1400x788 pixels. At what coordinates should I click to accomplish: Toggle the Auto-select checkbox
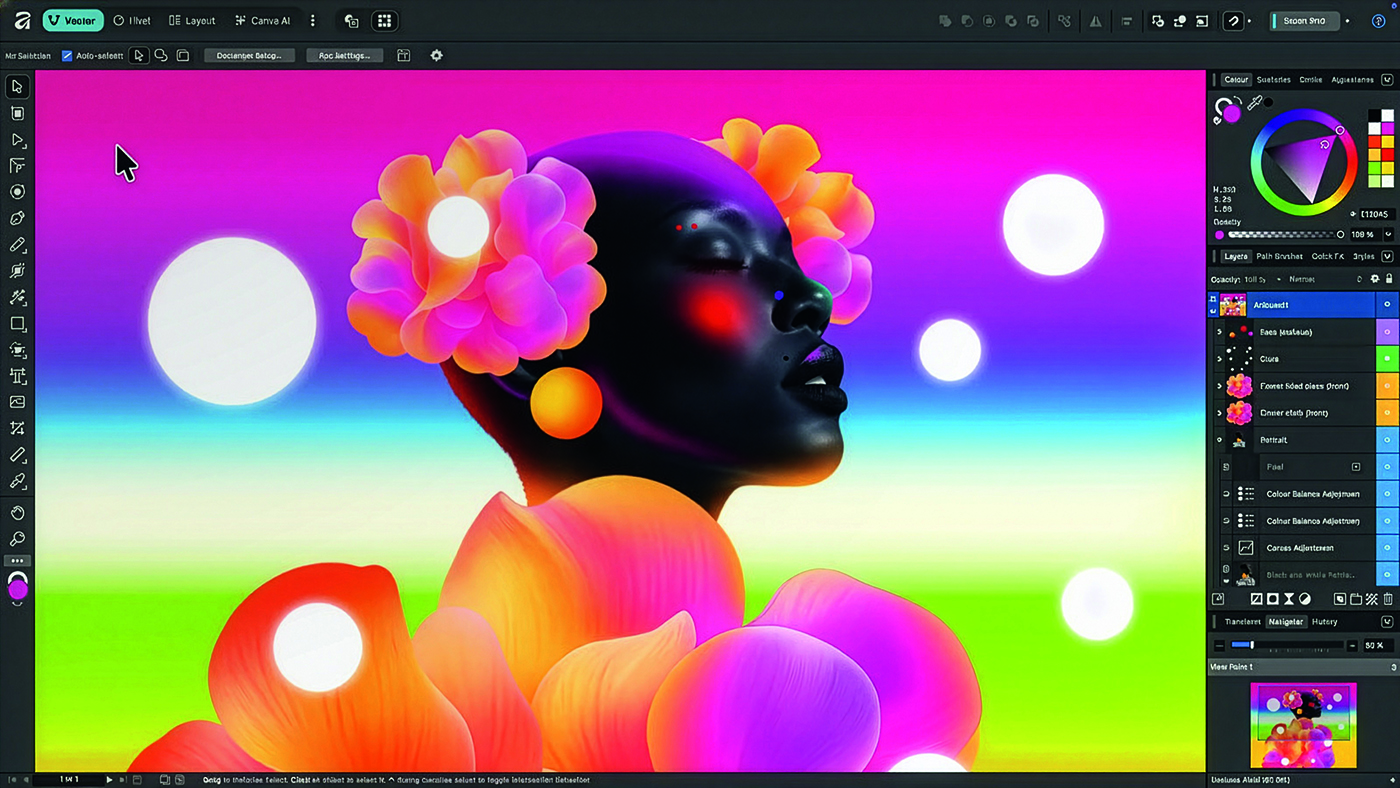67,56
